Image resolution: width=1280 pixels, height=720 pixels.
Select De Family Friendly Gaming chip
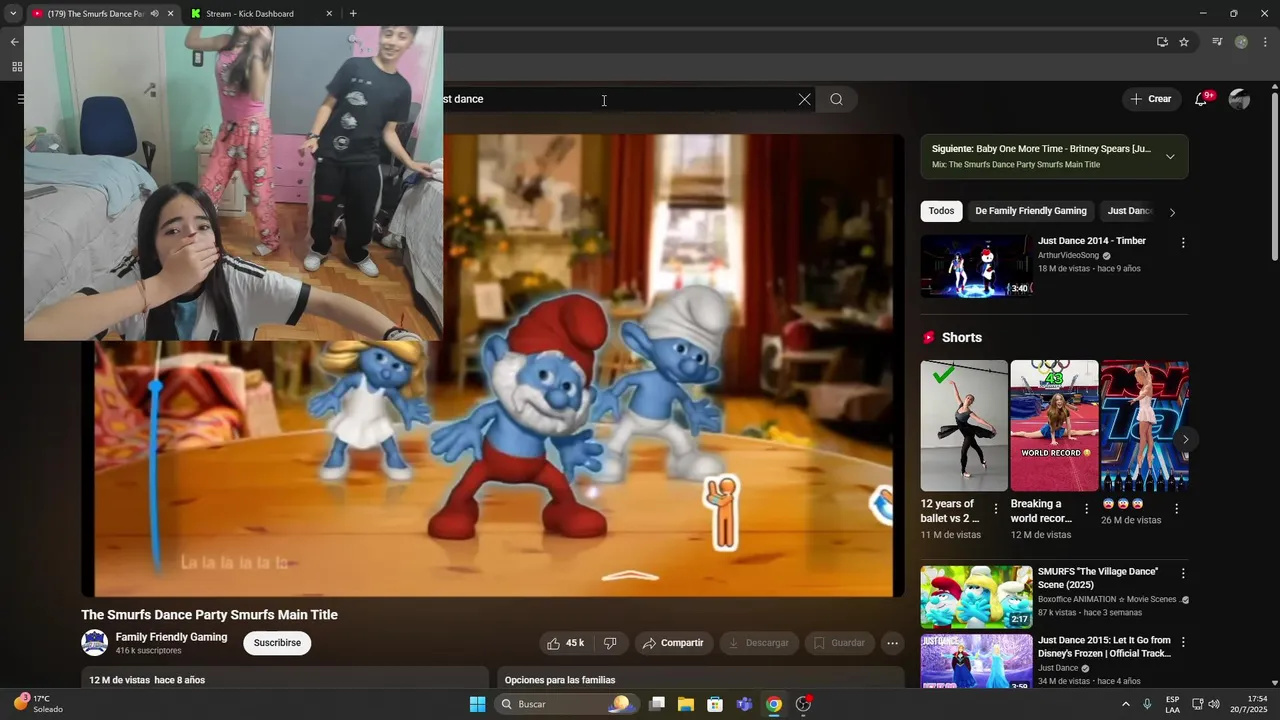pyautogui.click(x=1031, y=211)
